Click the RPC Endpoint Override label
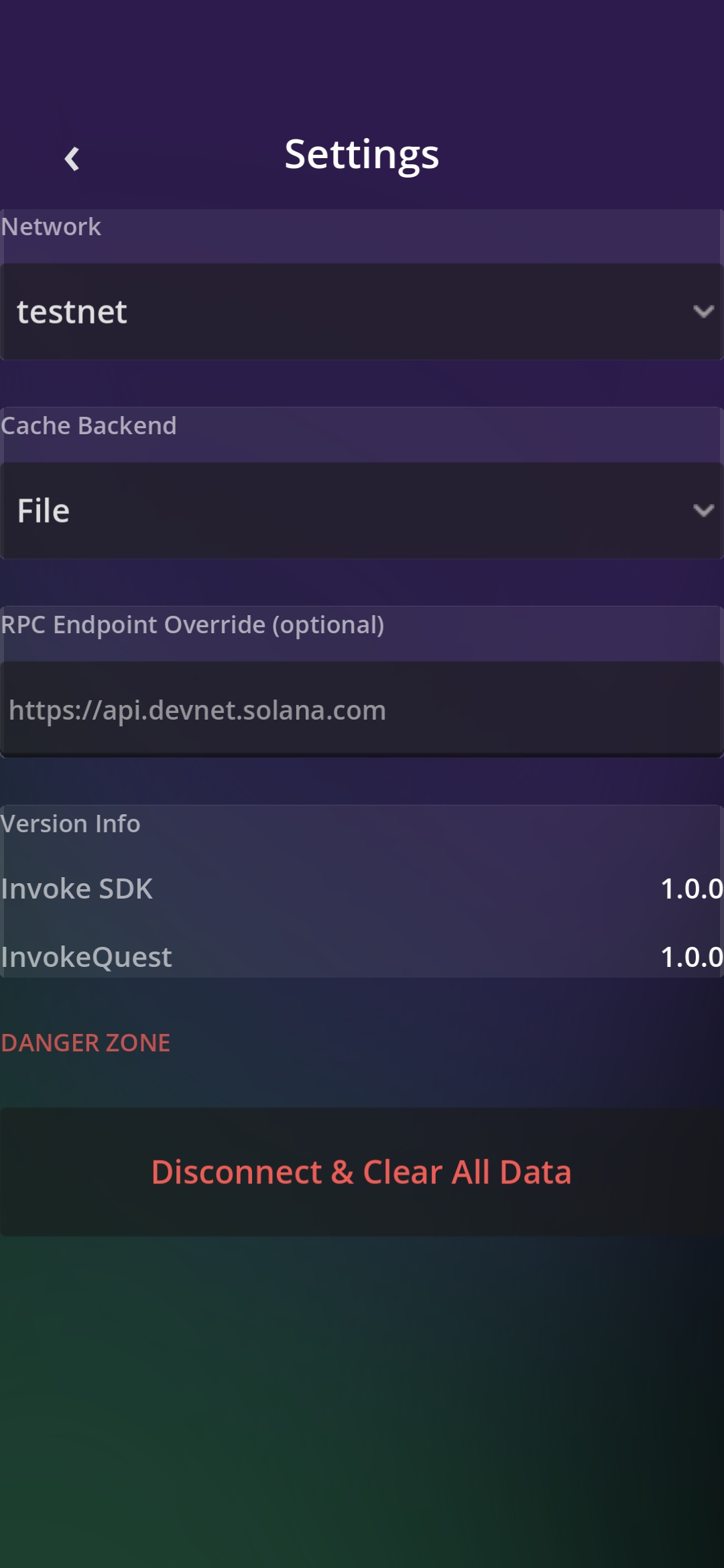 [192, 625]
